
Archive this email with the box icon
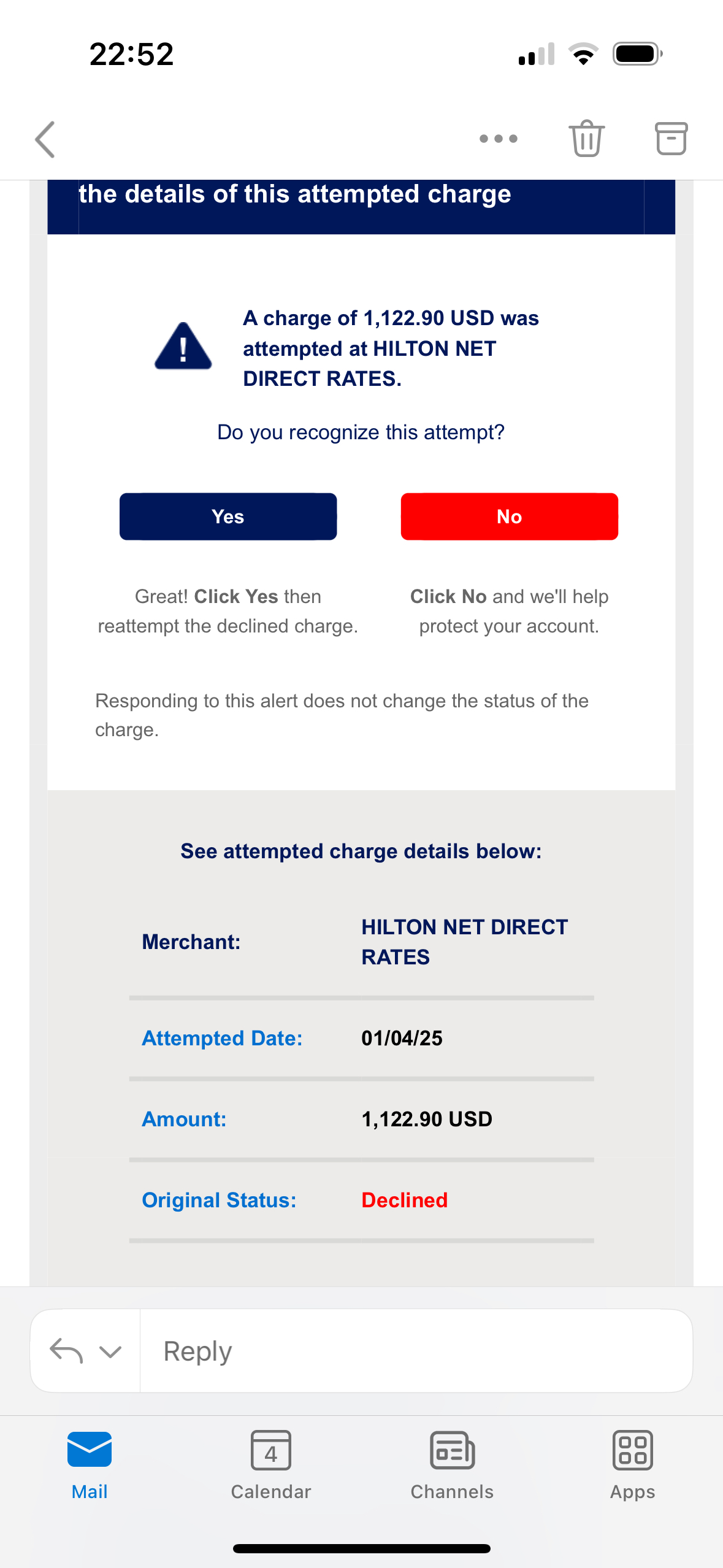pos(671,138)
